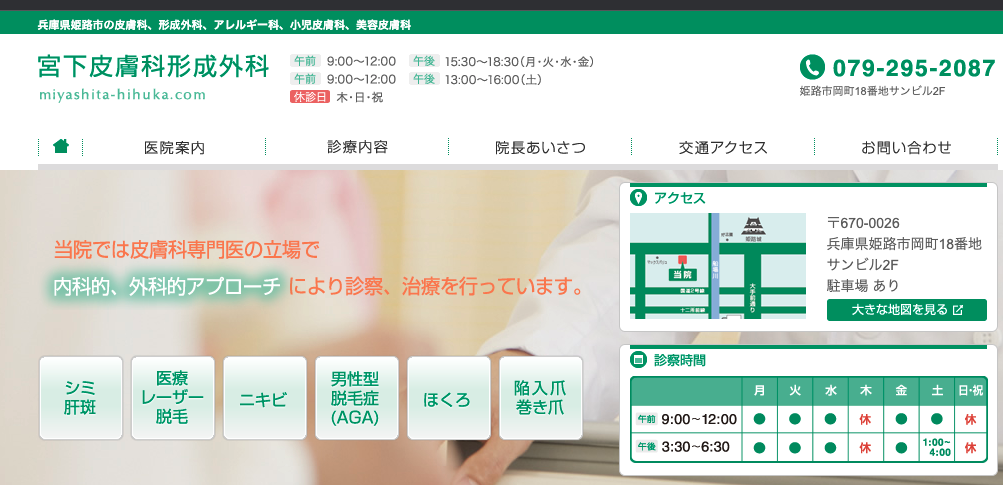Screen dimensions: 1003x485
Task: Open the 医院案内 menu item
Action: 174,147
